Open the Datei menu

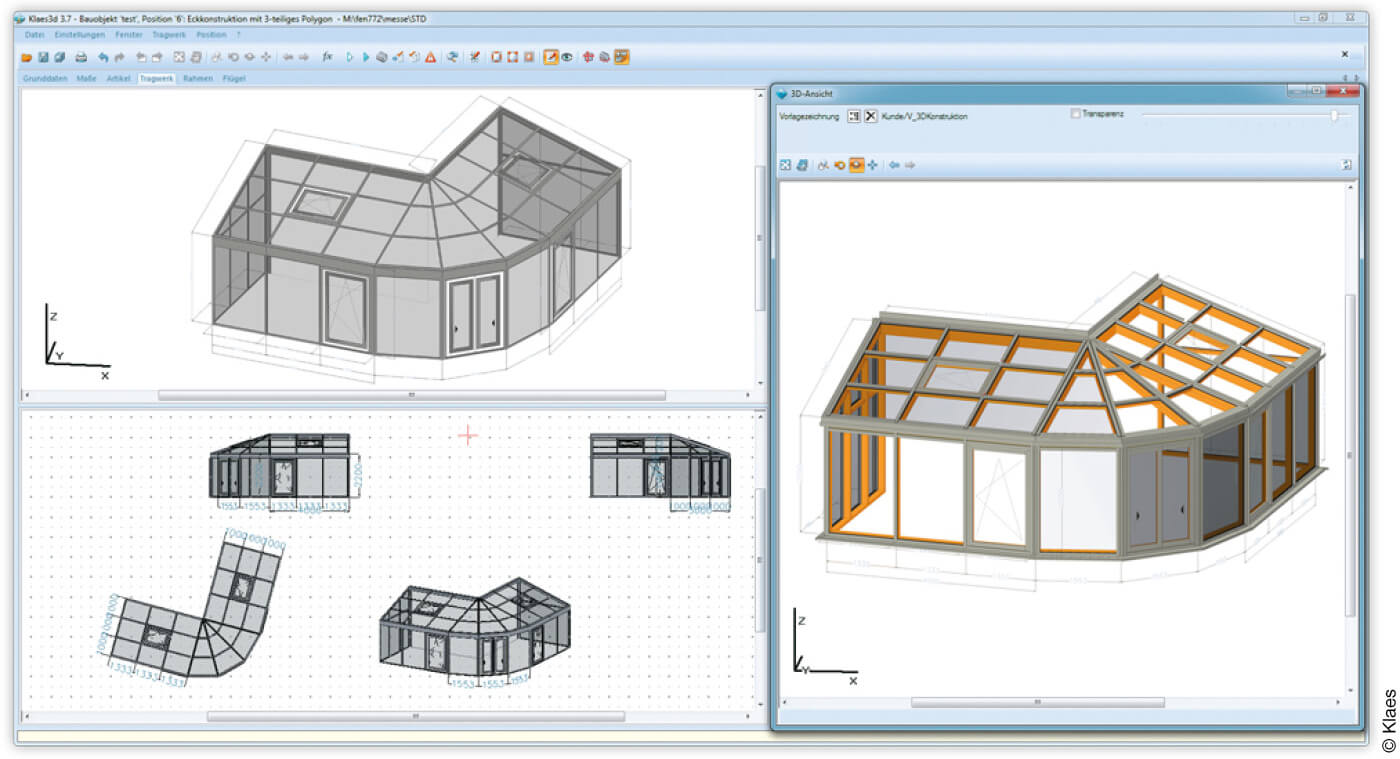point(35,35)
